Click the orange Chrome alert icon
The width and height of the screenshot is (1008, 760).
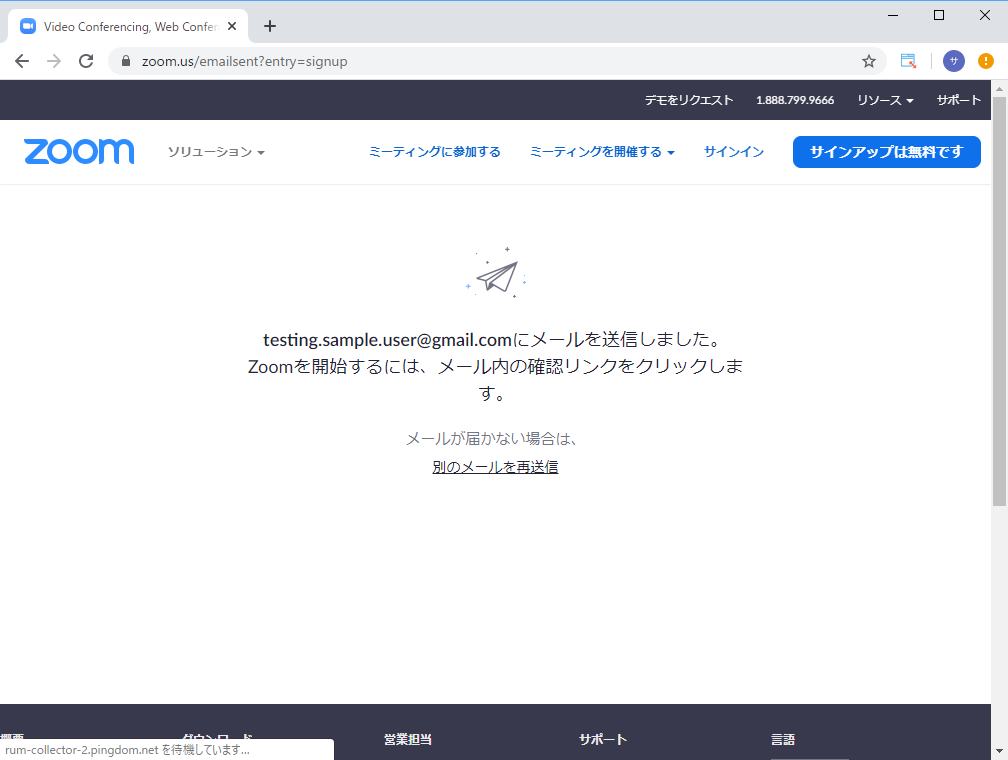coord(985,61)
